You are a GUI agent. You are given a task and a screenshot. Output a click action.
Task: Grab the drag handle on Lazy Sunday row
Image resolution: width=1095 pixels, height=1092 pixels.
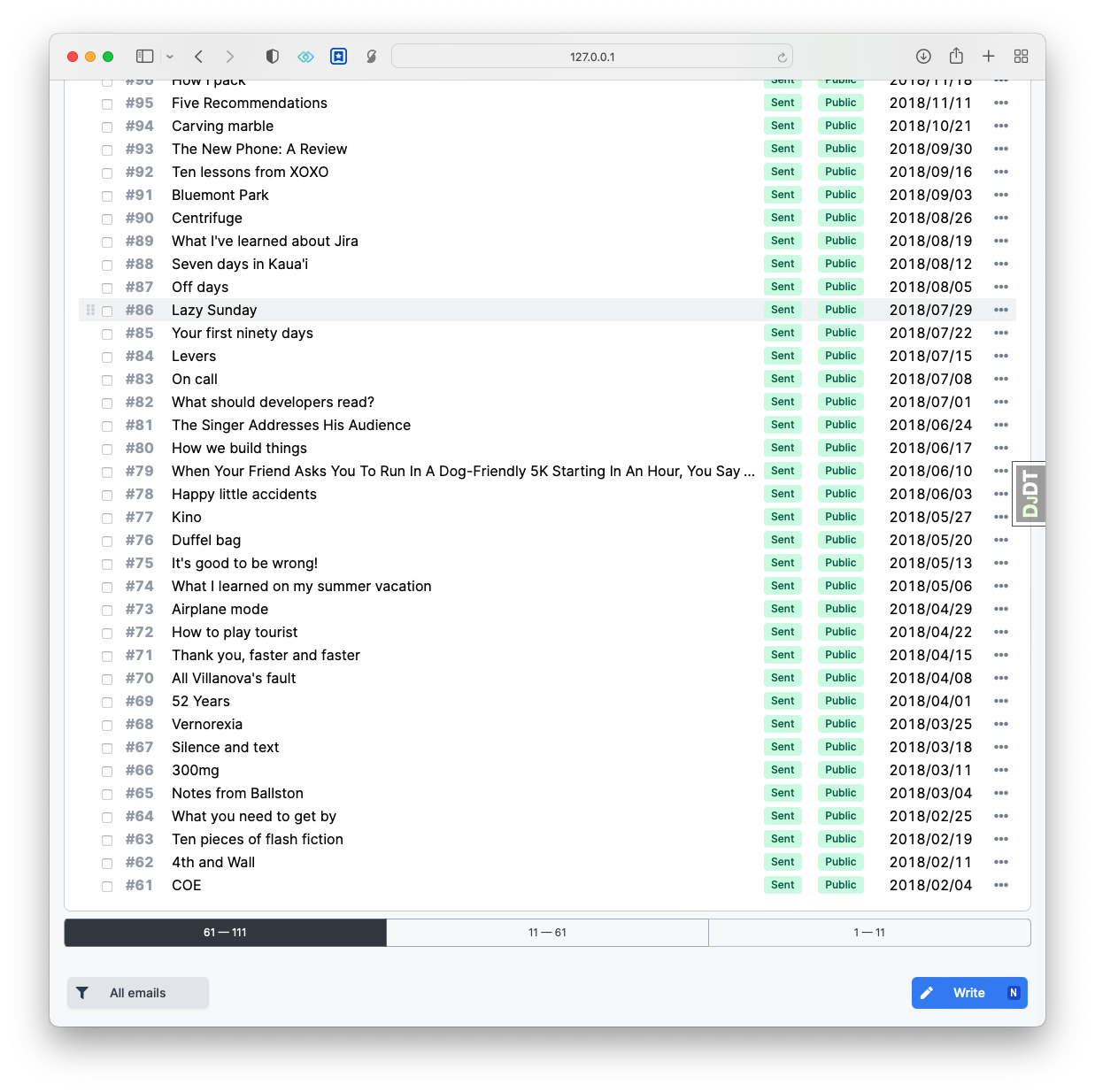coord(90,310)
